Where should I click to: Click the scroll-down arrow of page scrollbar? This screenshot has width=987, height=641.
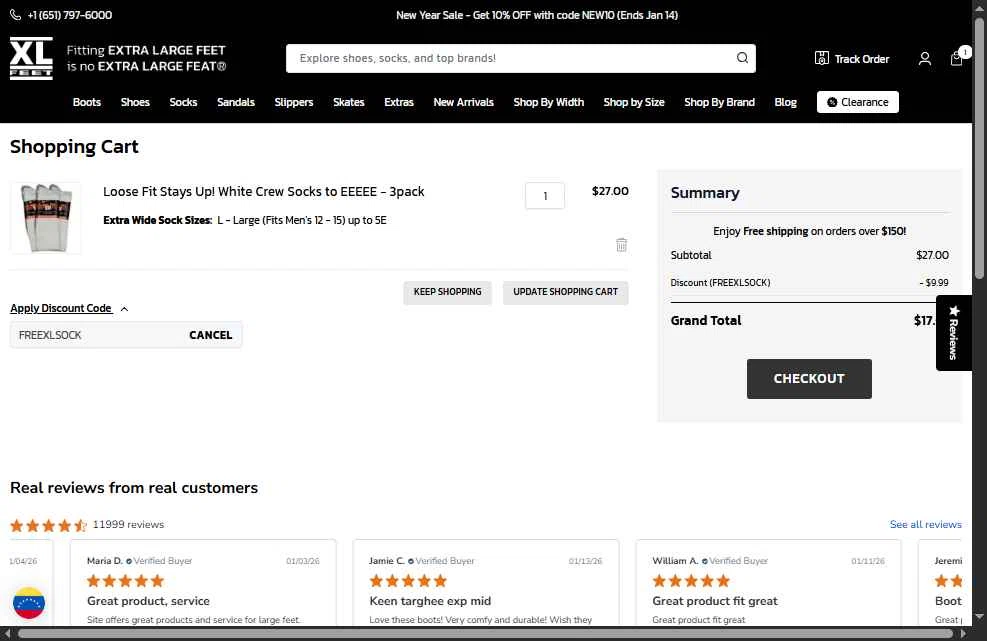point(979,616)
